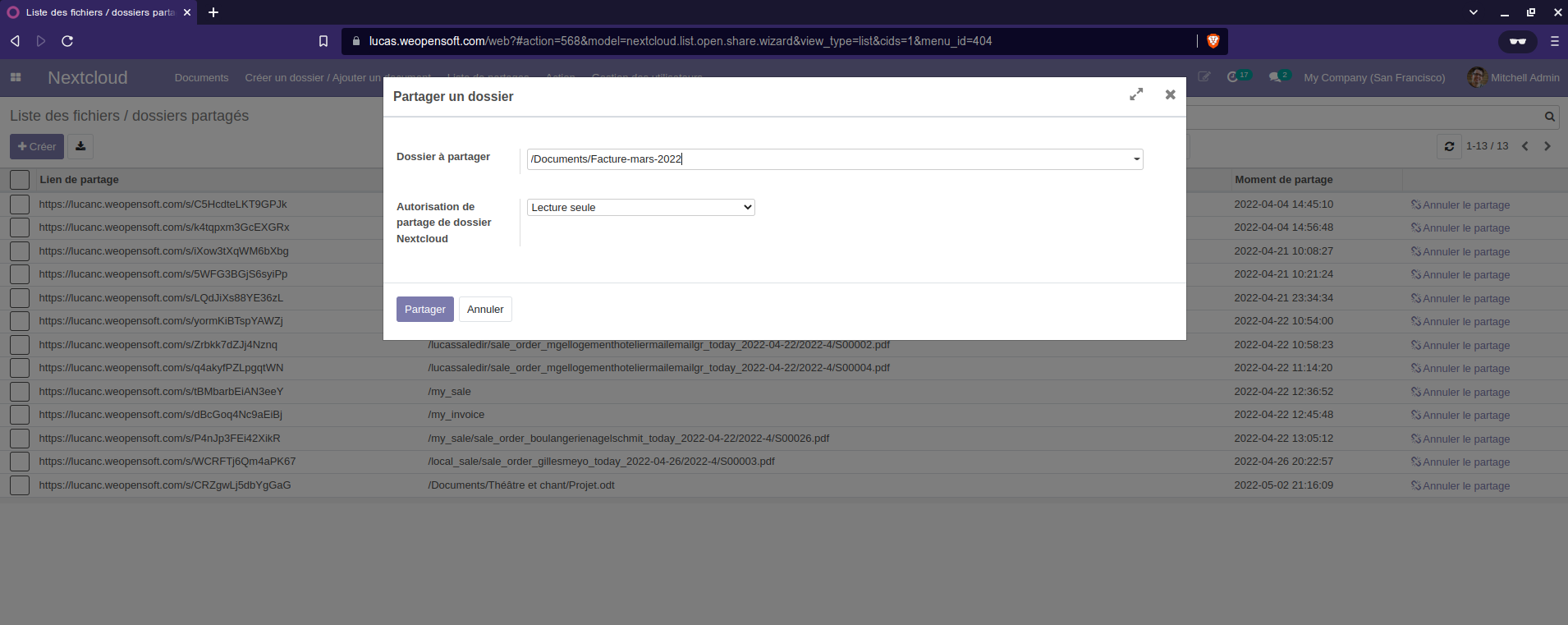Click the Partager button in the dialog
The height and width of the screenshot is (625, 1568).
pos(424,309)
